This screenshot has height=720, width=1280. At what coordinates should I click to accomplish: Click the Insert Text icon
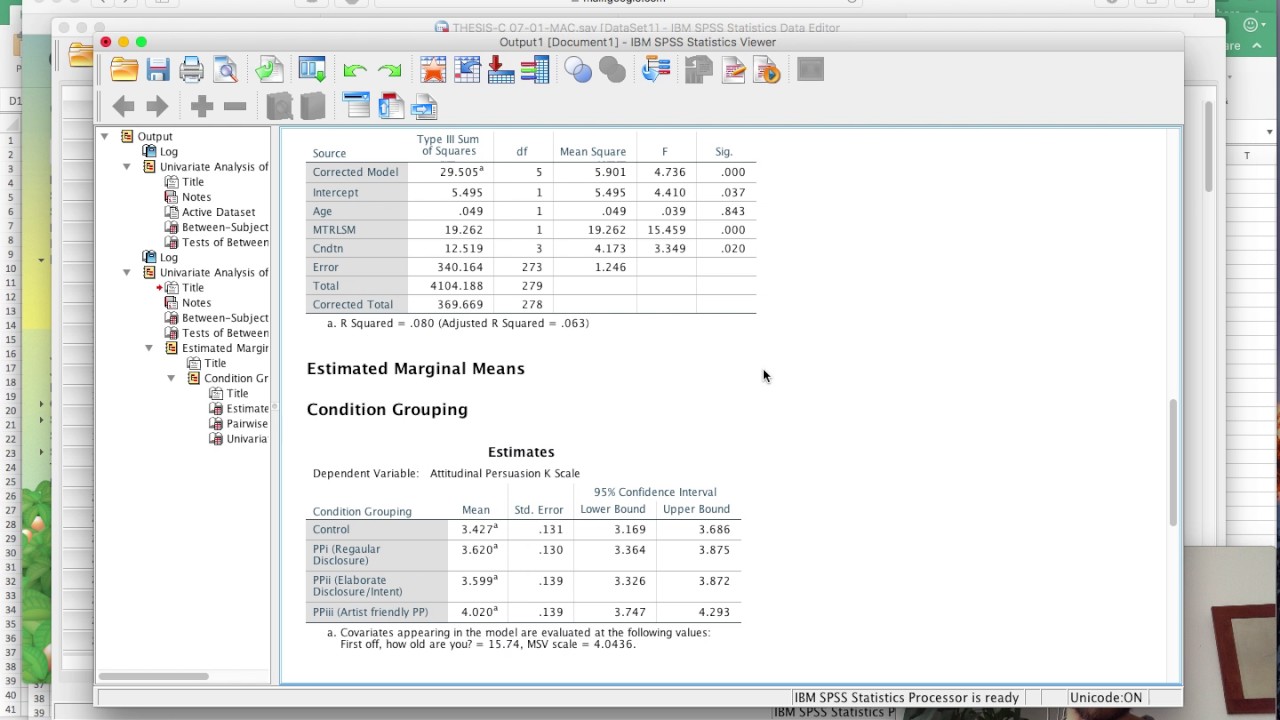tap(424, 105)
